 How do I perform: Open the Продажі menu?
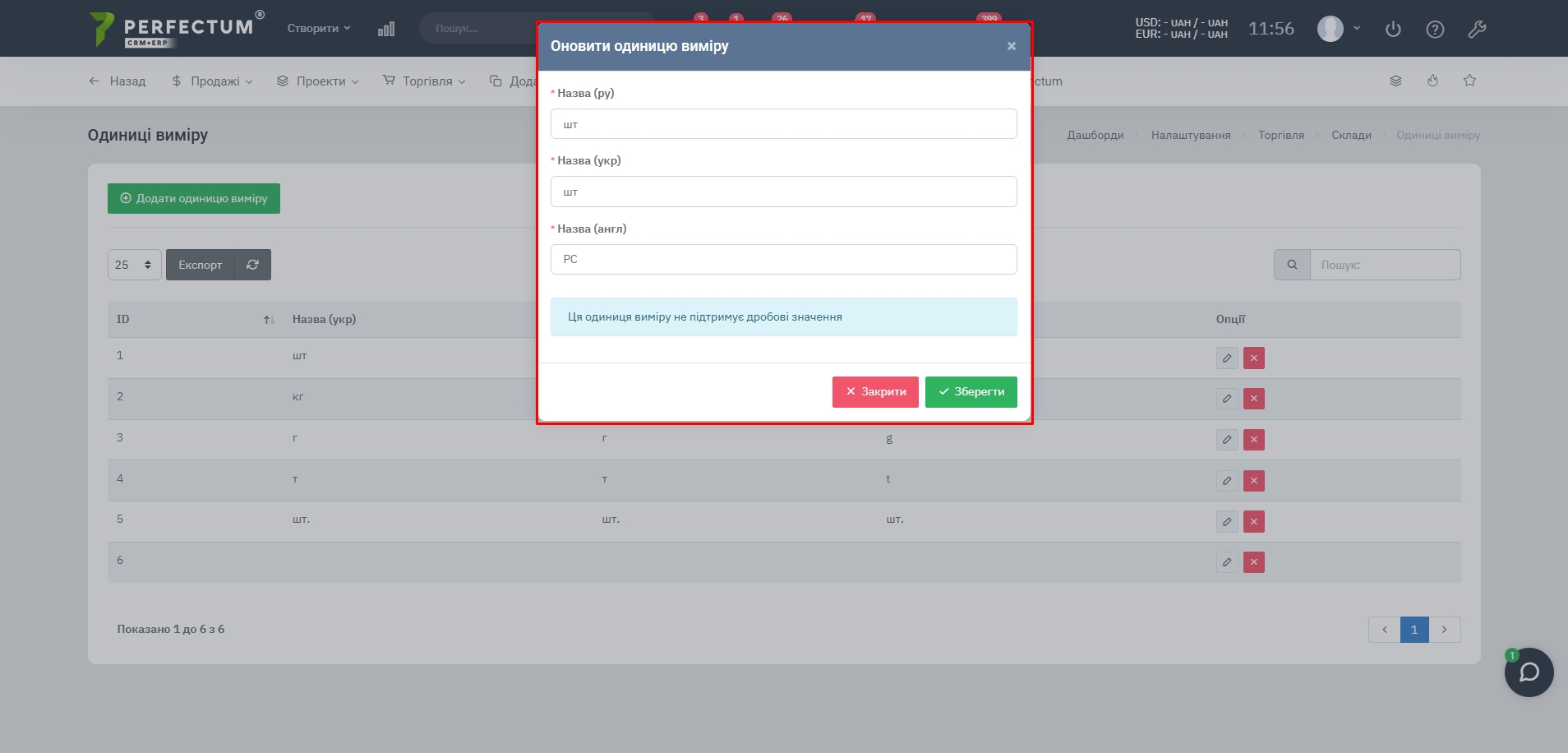click(x=212, y=81)
